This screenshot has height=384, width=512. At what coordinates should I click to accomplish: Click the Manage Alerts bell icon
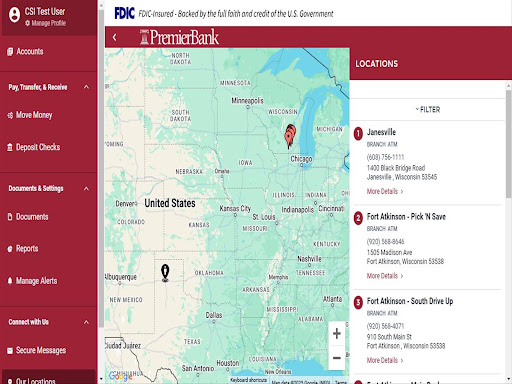(10, 281)
